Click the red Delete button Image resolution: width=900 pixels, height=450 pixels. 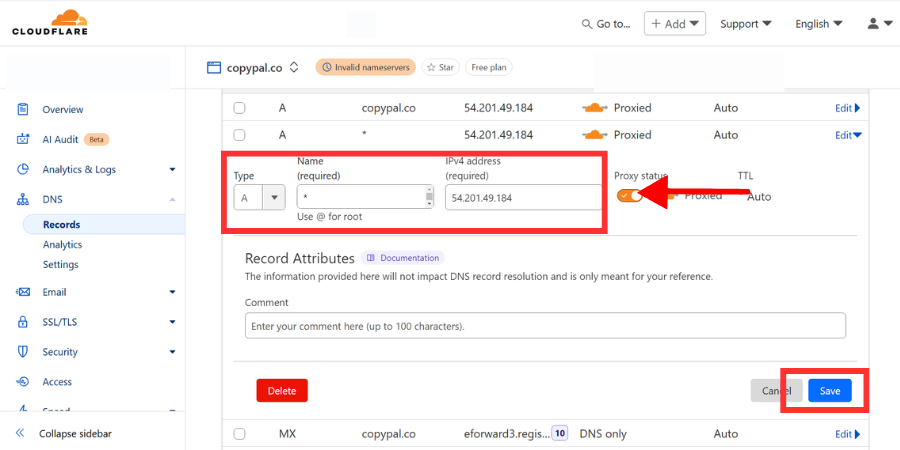pos(282,391)
